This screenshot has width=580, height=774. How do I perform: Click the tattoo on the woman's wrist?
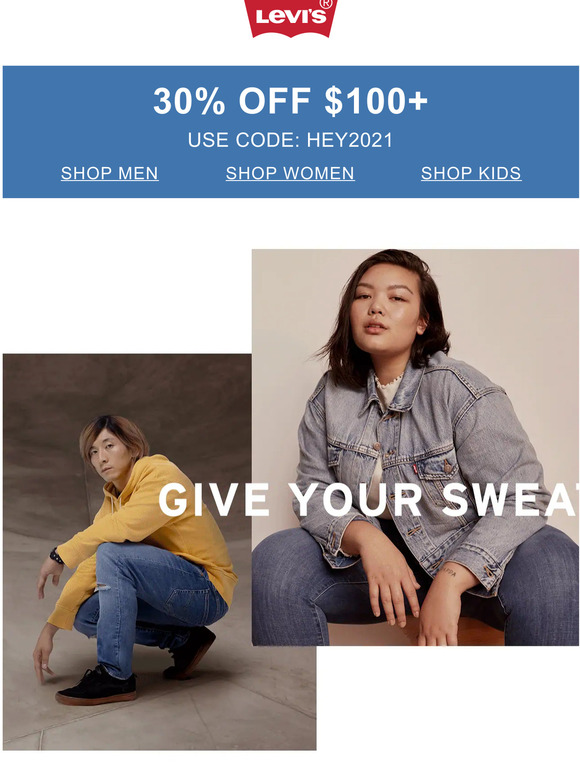pos(448,573)
